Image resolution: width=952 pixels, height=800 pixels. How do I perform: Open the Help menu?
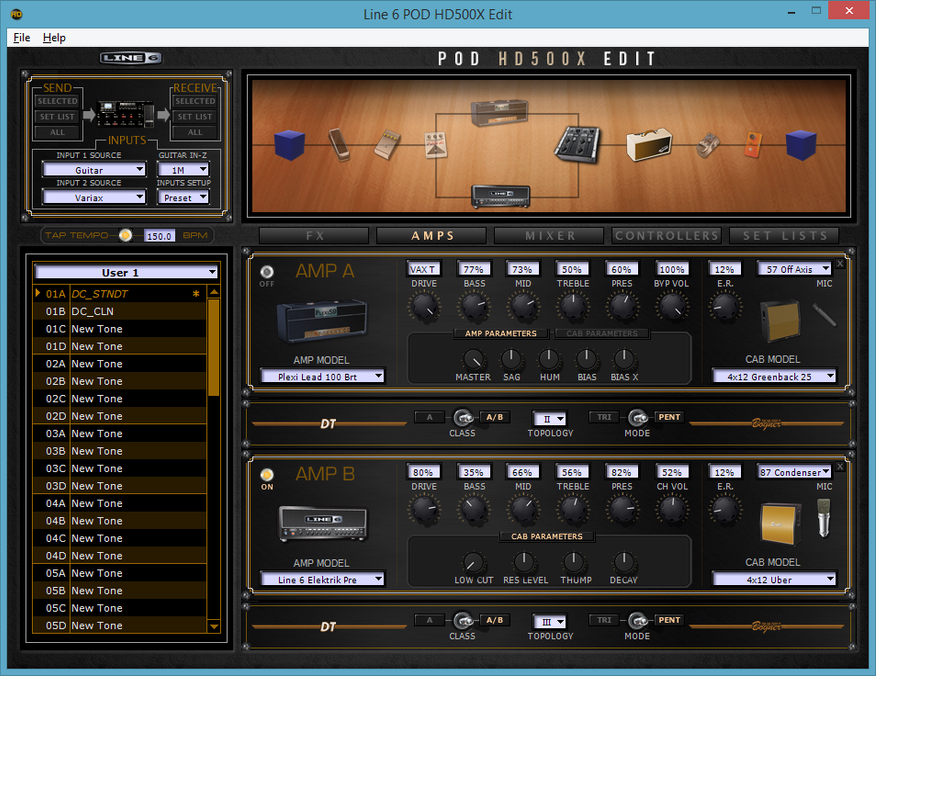coord(54,38)
